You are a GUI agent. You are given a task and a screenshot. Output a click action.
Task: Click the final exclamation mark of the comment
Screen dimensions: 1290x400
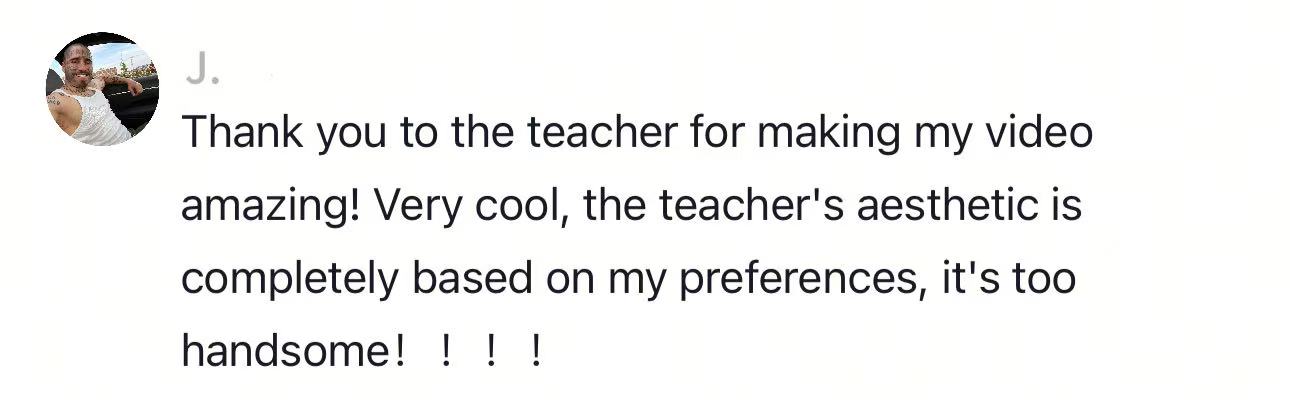[x=537, y=351]
